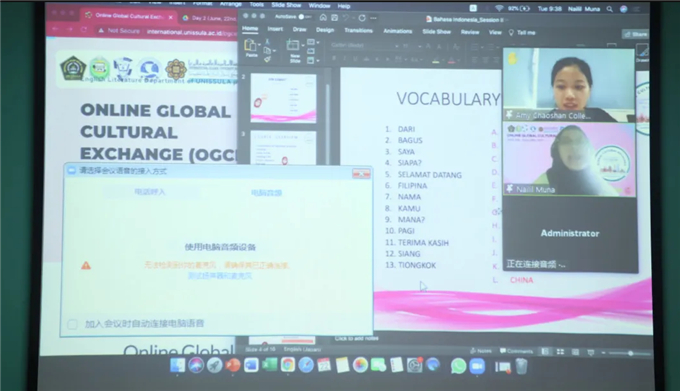
Task: Adjust the zoom slider handle
Action: (631, 353)
